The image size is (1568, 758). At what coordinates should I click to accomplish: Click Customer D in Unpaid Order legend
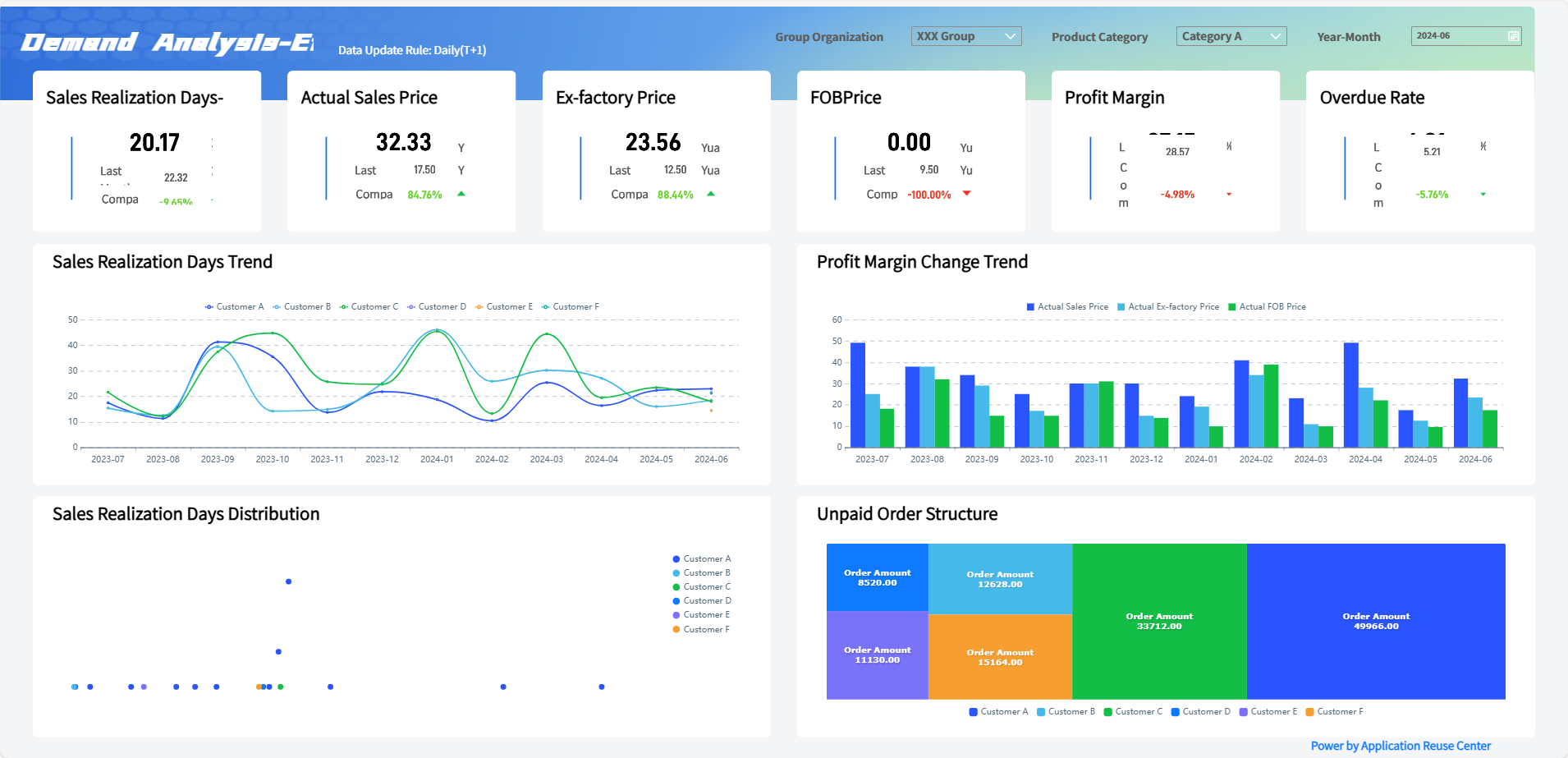tap(1200, 712)
